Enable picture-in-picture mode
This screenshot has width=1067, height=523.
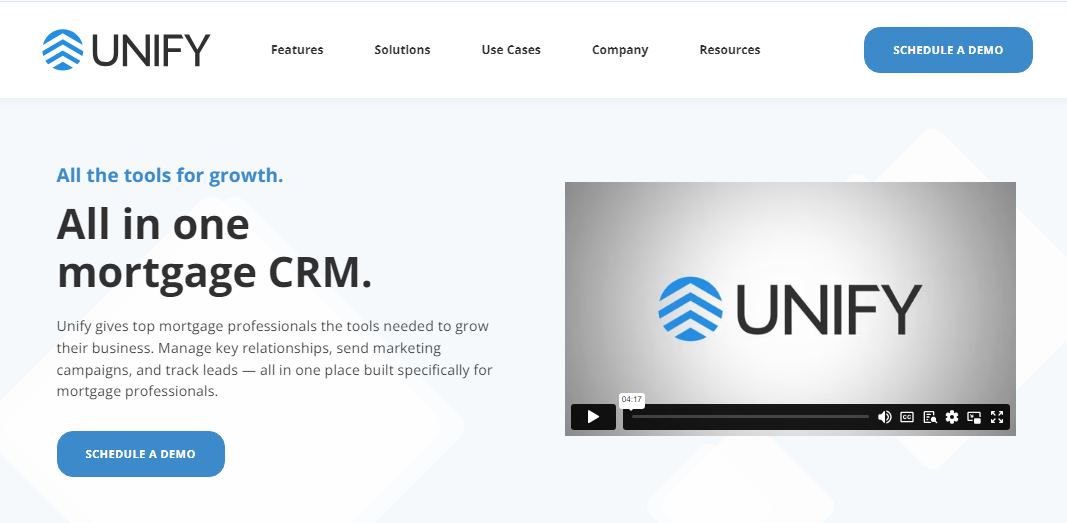[x=974, y=417]
